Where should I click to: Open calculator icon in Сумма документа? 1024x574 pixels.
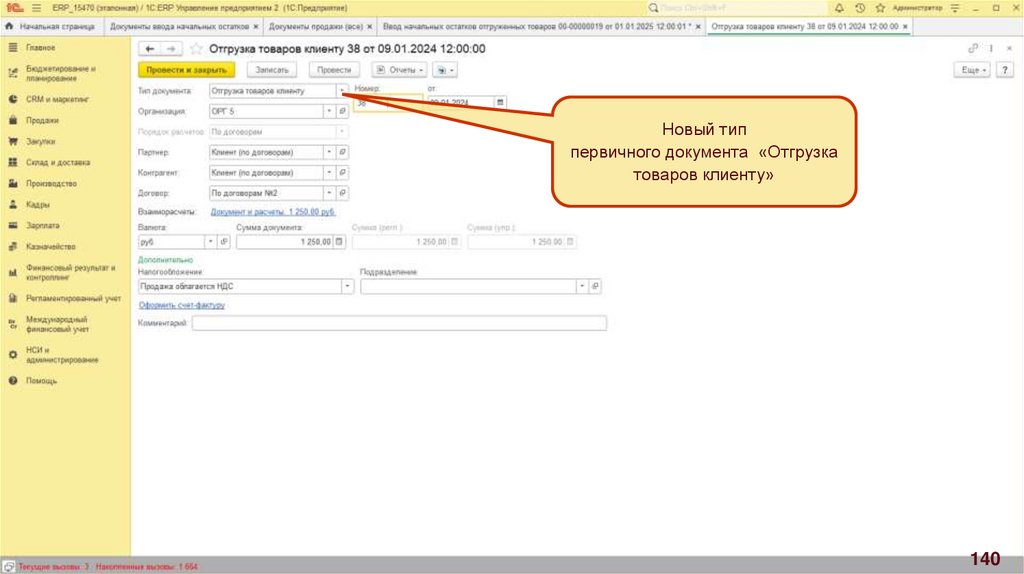point(339,242)
